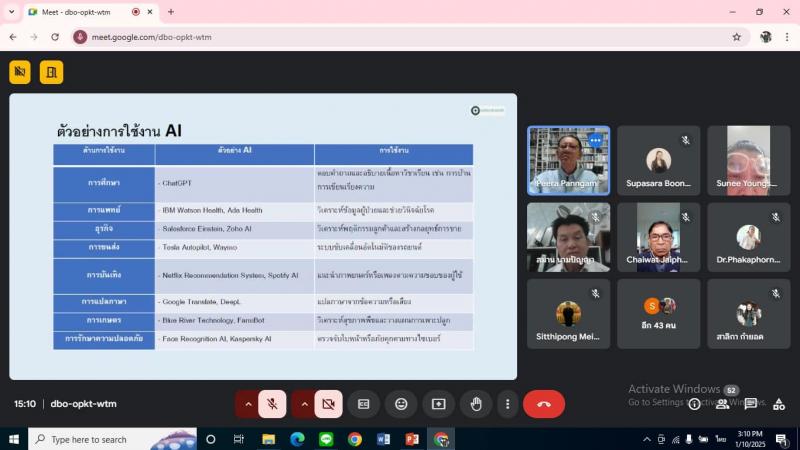
Task: Open File Explorer from taskbar
Action: point(268,439)
